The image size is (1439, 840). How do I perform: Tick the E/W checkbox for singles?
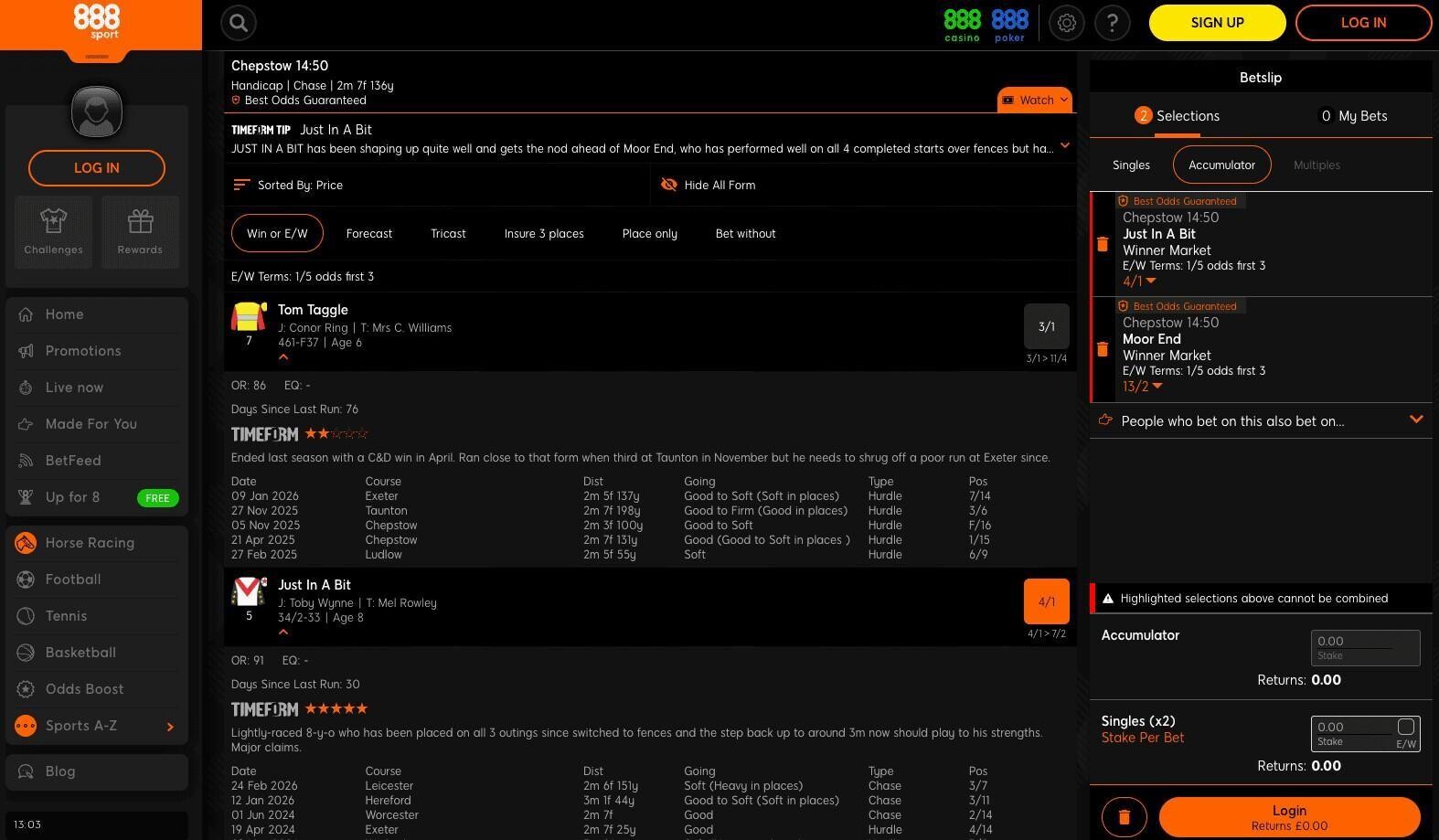1406,727
